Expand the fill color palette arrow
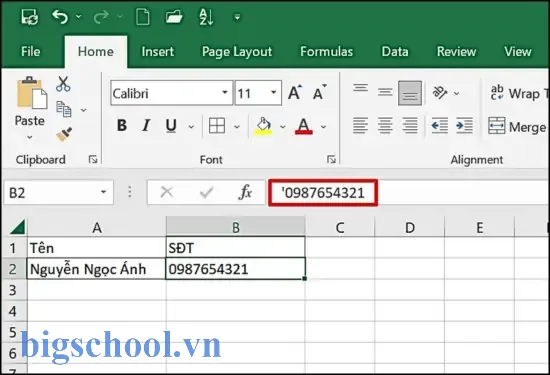 point(283,127)
